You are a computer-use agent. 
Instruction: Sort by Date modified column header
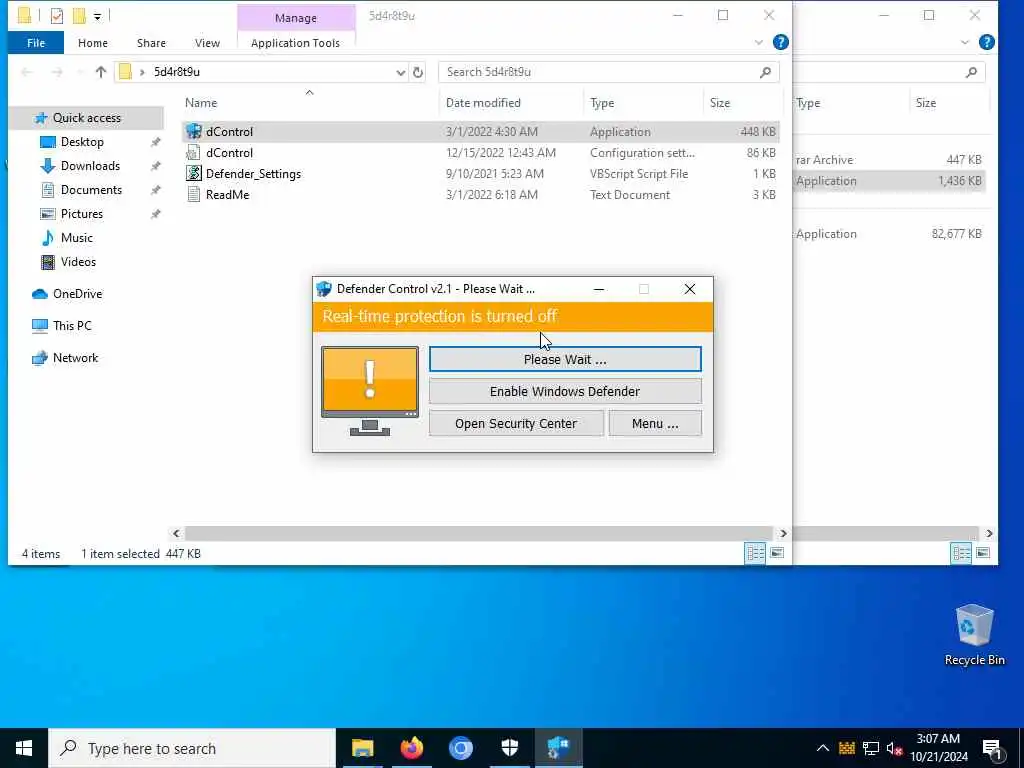tap(511, 103)
